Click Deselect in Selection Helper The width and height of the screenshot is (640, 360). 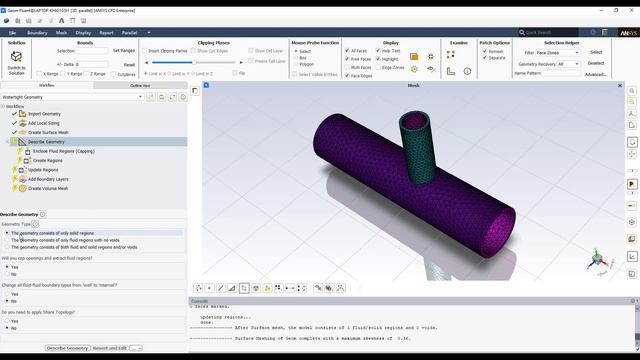[596, 63]
